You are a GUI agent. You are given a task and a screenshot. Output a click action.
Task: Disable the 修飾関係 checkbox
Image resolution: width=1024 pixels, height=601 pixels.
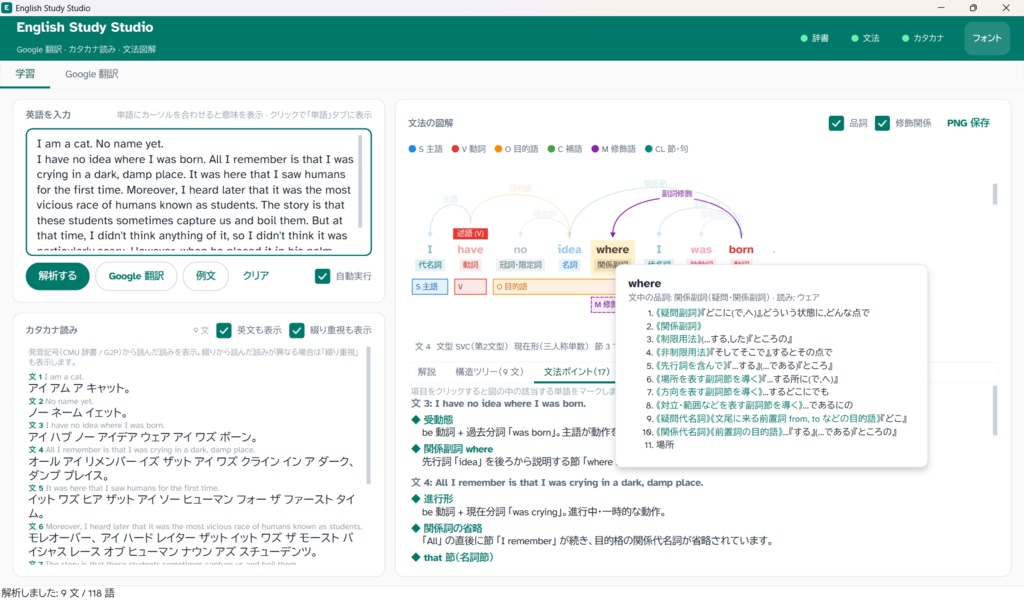pyautogui.click(x=882, y=123)
